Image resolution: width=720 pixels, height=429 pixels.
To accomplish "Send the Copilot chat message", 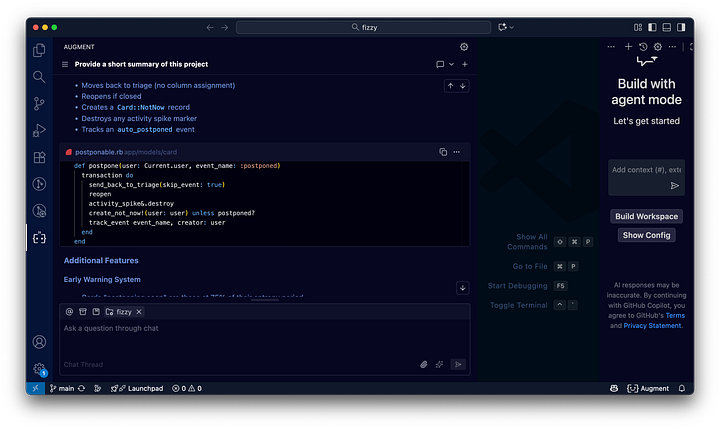I will [x=675, y=186].
